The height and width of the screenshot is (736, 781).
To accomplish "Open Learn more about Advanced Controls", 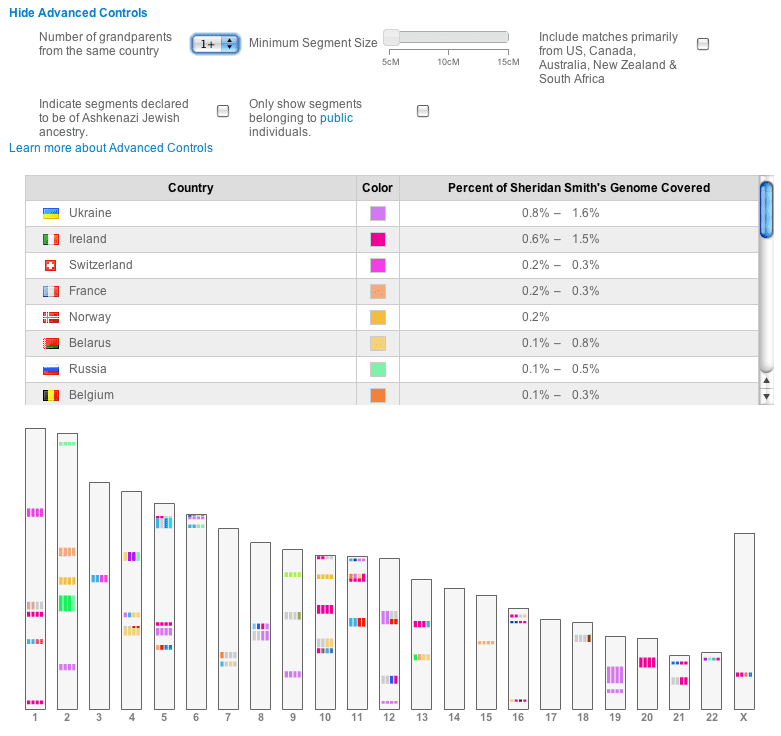I will [x=111, y=148].
